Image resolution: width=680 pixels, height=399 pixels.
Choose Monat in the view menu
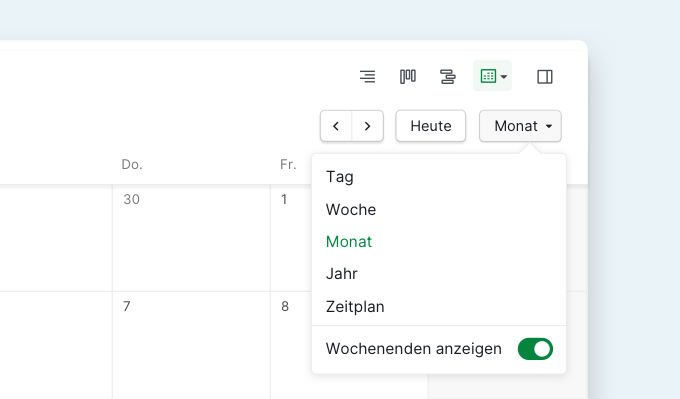(439, 242)
